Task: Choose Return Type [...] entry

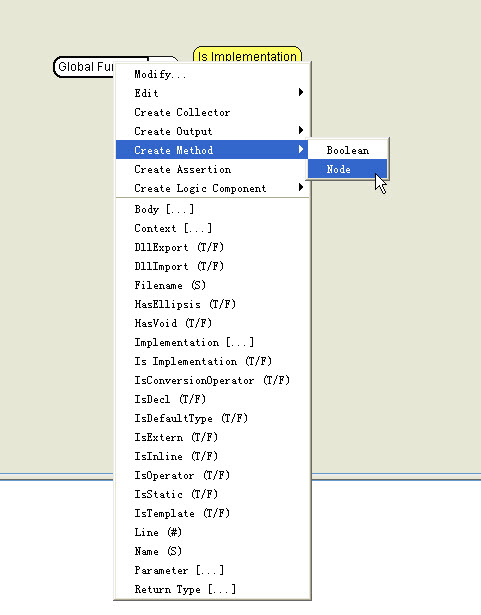Action: [212, 589]
